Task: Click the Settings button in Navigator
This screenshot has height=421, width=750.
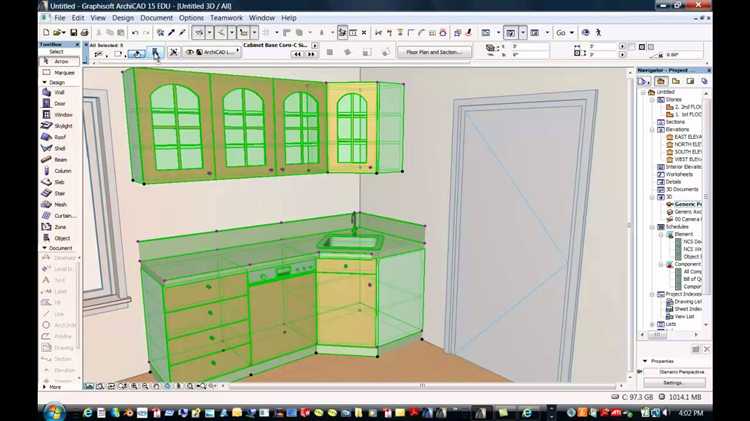Action: 673,383
